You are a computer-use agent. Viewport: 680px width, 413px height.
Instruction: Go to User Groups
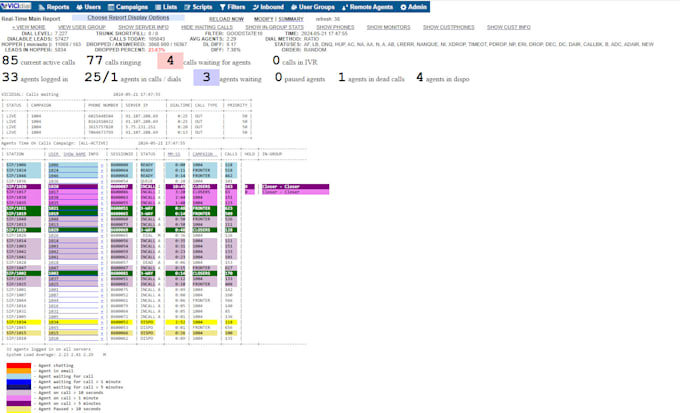(313, 7)
